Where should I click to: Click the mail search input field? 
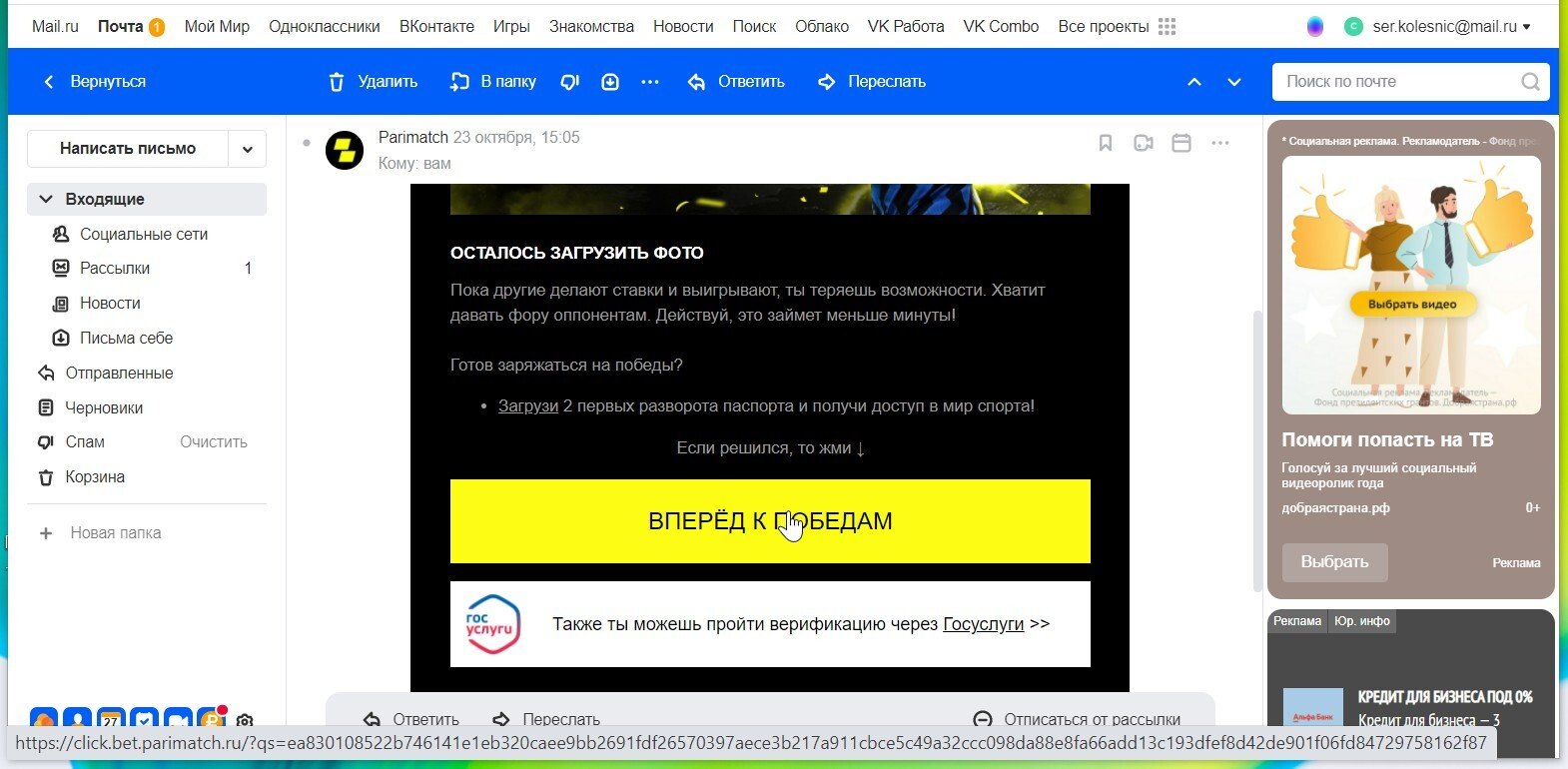click(x=1398, y=82)
